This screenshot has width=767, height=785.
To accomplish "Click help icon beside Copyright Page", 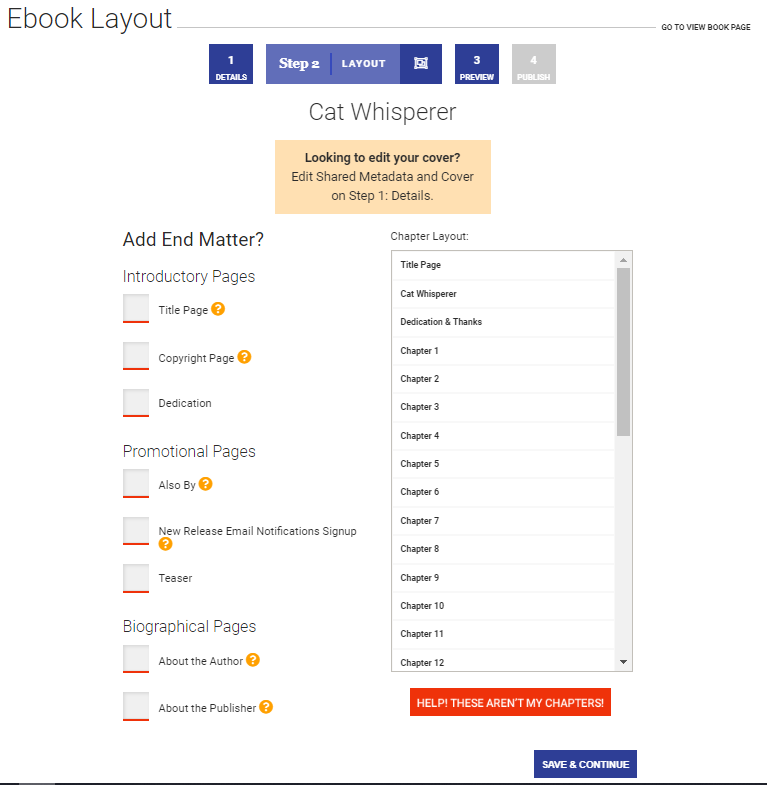I will click(x=244, y=357).
